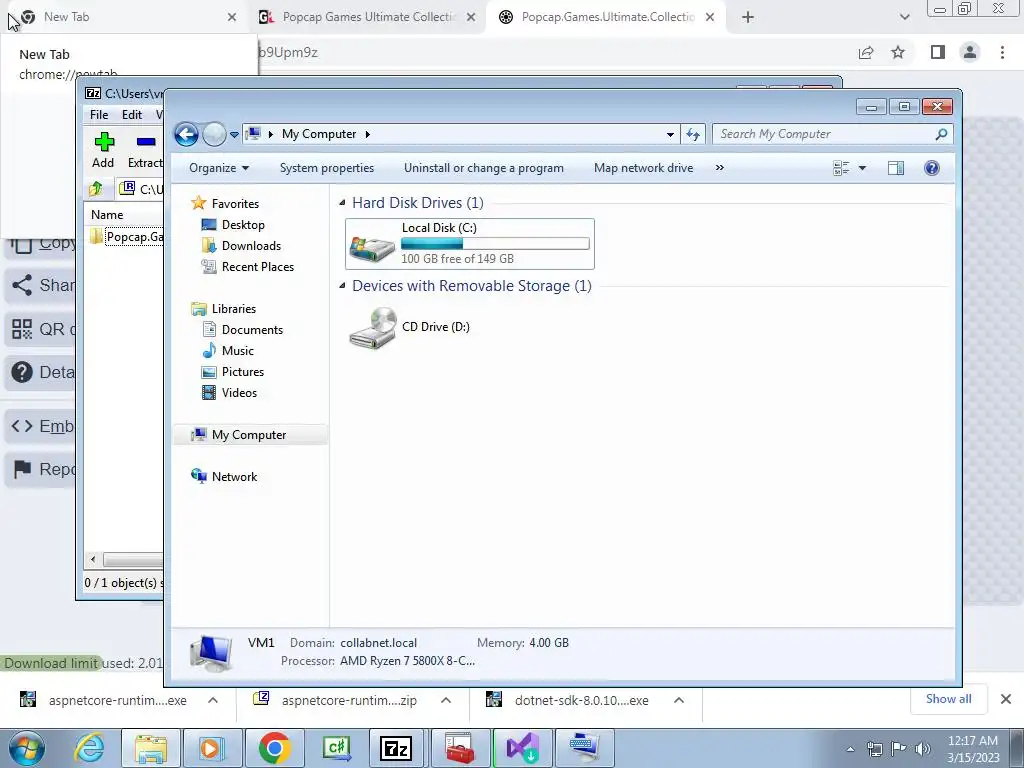Open the address bar history dropdown

(x=670, y=135)
